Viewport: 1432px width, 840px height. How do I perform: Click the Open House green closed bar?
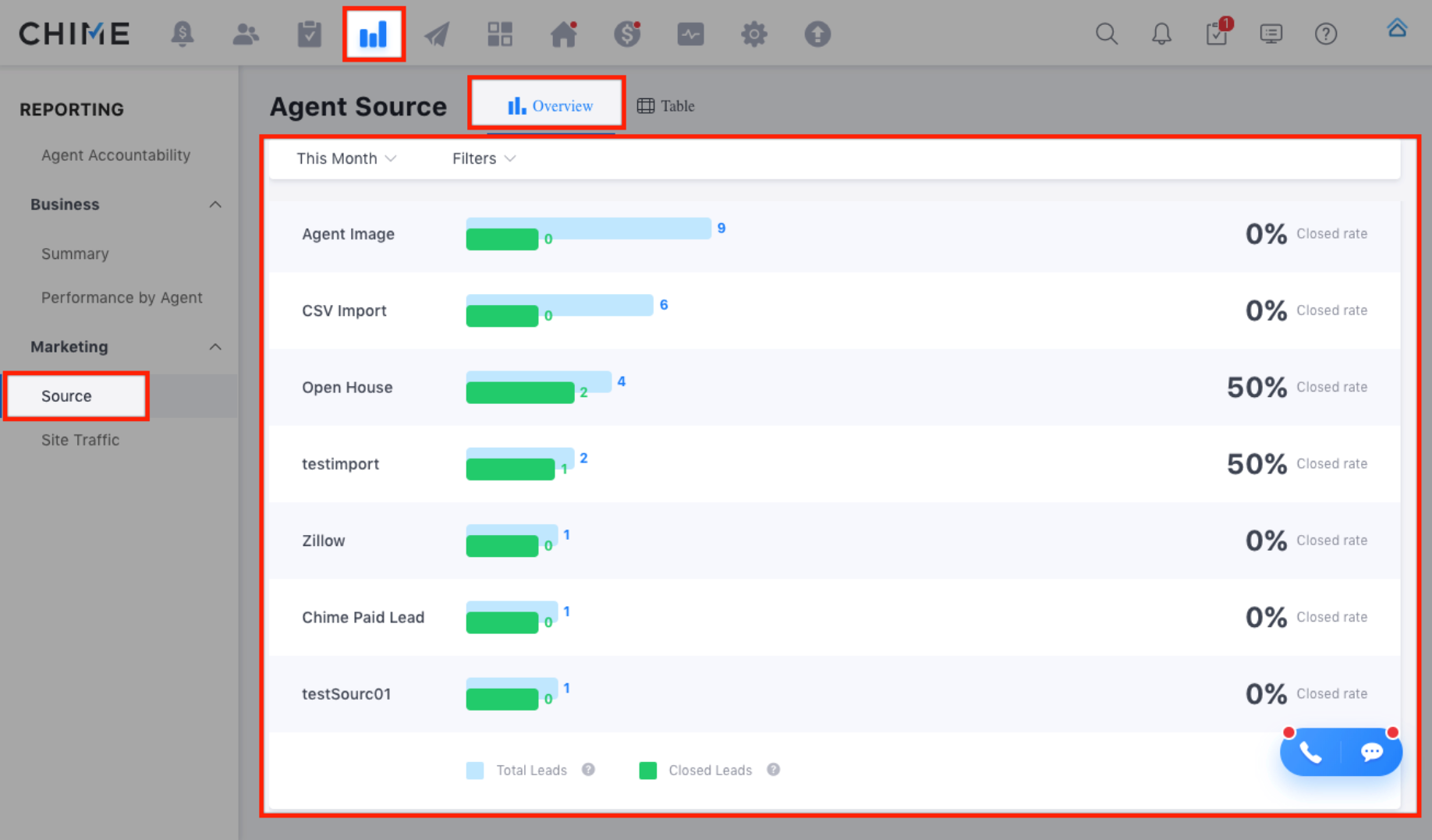(520, 392)
